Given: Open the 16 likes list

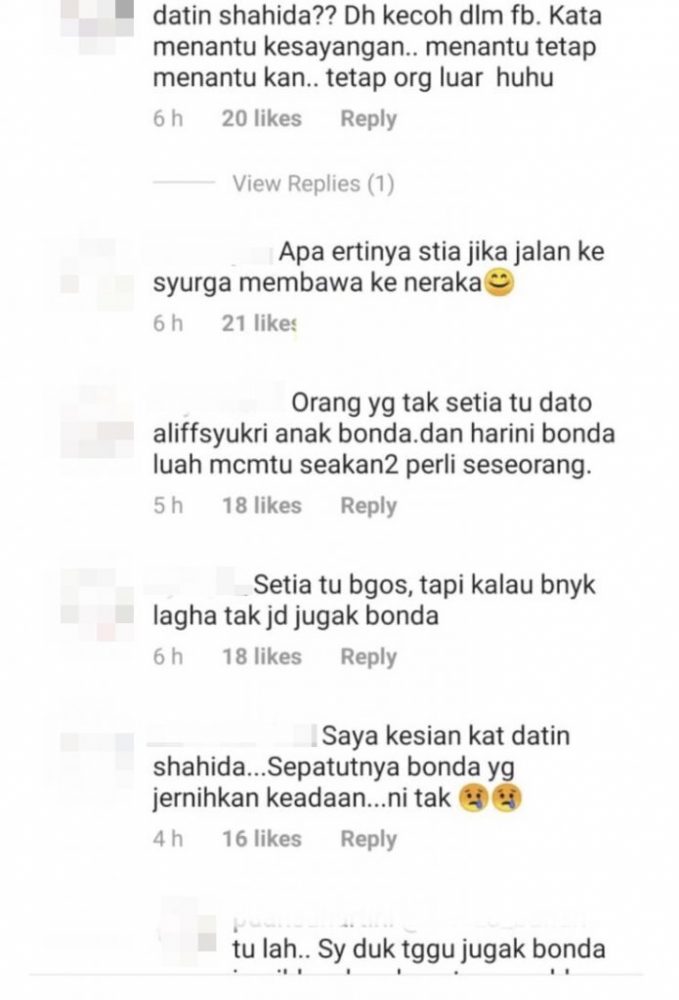Looking at the screenshot, I should click(x=261, y=839).
